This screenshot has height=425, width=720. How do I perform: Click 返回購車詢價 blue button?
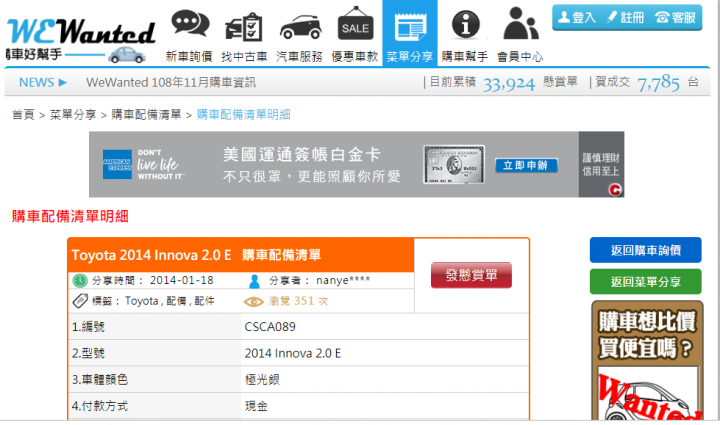[646, 250]
